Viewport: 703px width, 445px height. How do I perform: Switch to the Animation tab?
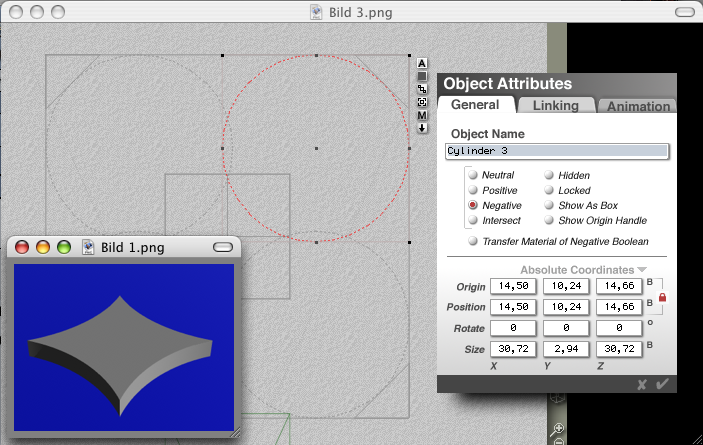coord(638,106)
